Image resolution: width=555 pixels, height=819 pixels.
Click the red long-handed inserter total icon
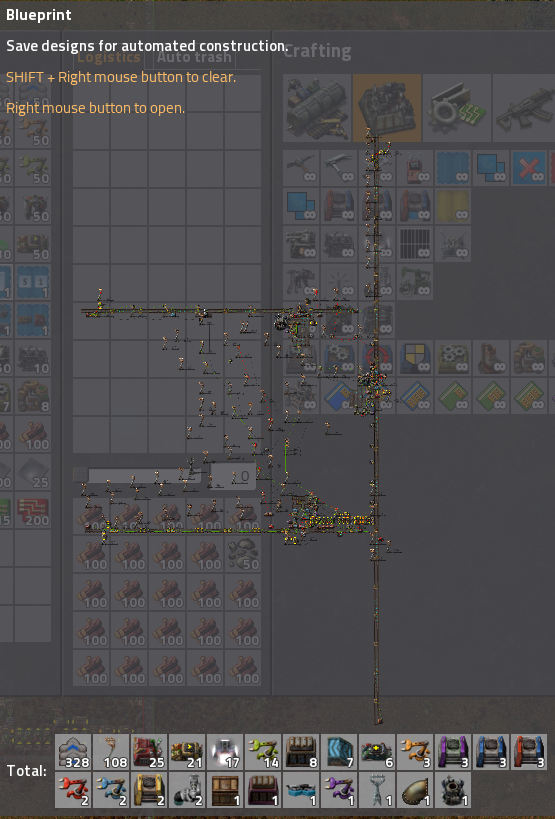[73, 790]
